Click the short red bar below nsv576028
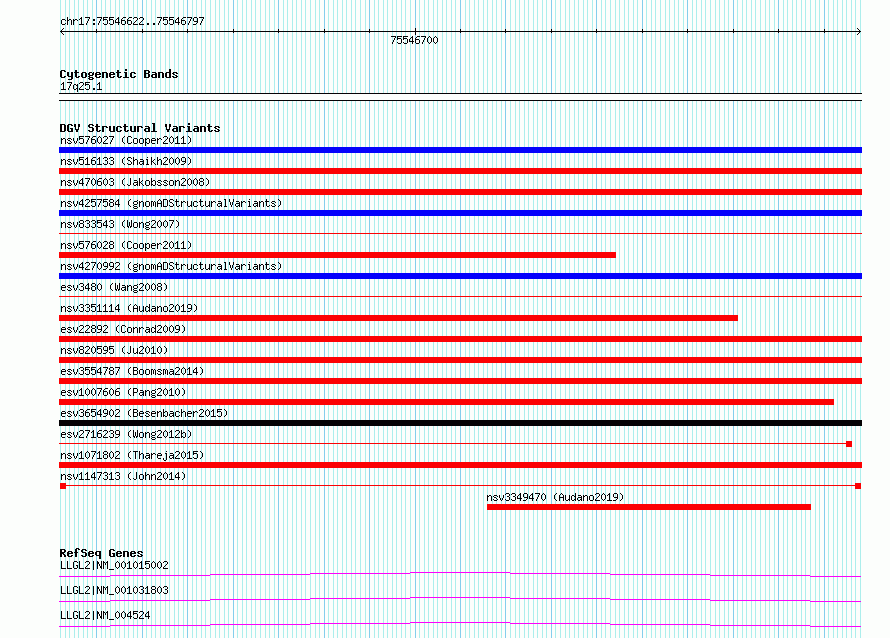Viewport: 890px width, 638px height. (337, 255)
